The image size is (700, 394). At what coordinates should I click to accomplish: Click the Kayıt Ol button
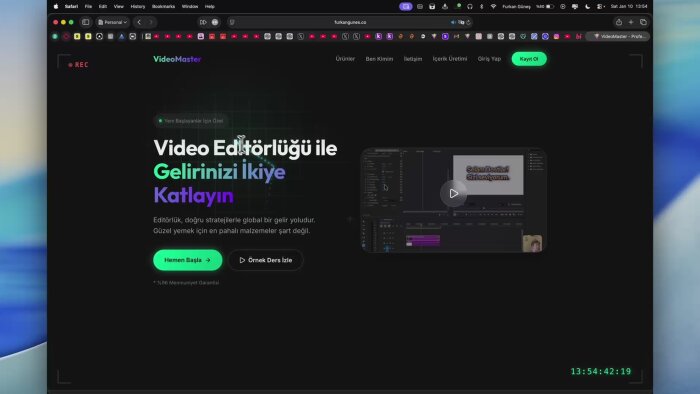coord(529,59)
